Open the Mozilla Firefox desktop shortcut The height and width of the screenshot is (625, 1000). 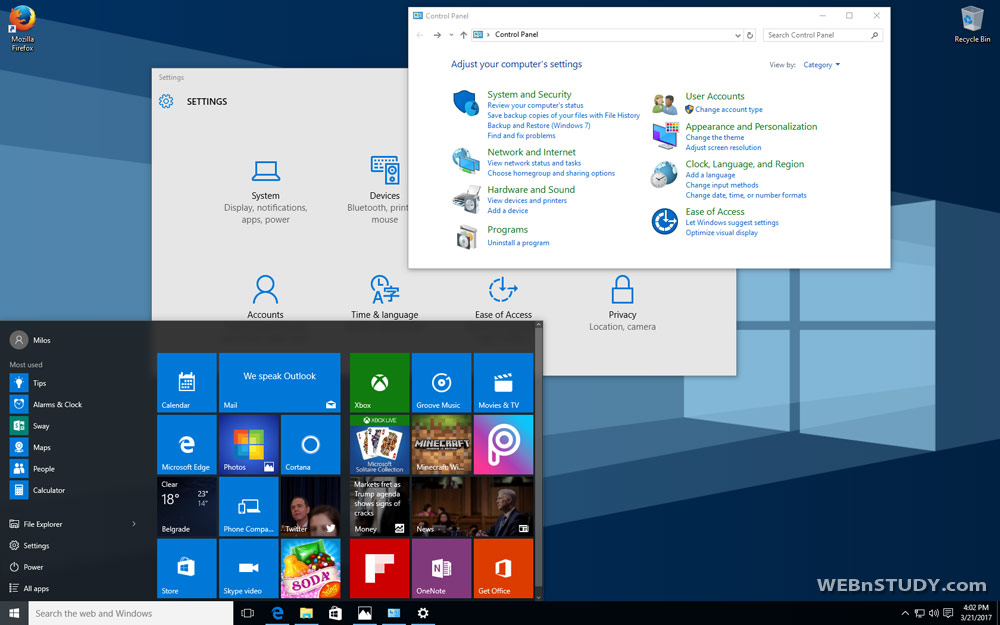(22, 29)
